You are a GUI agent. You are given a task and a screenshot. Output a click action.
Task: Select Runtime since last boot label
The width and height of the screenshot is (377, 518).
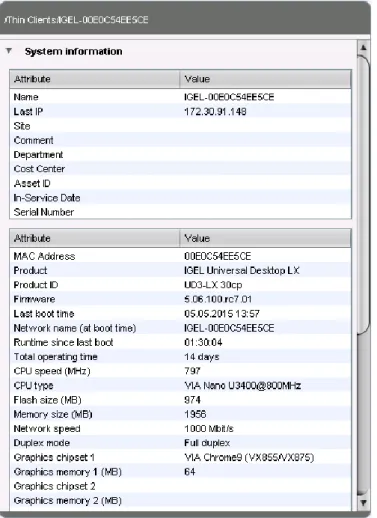63,342
